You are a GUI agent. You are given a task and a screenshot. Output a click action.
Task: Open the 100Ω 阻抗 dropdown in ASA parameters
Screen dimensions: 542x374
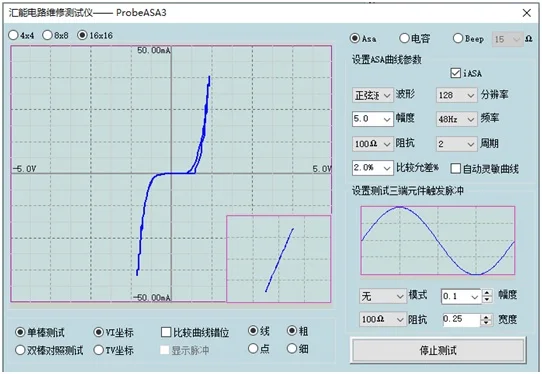coord(372,143)
